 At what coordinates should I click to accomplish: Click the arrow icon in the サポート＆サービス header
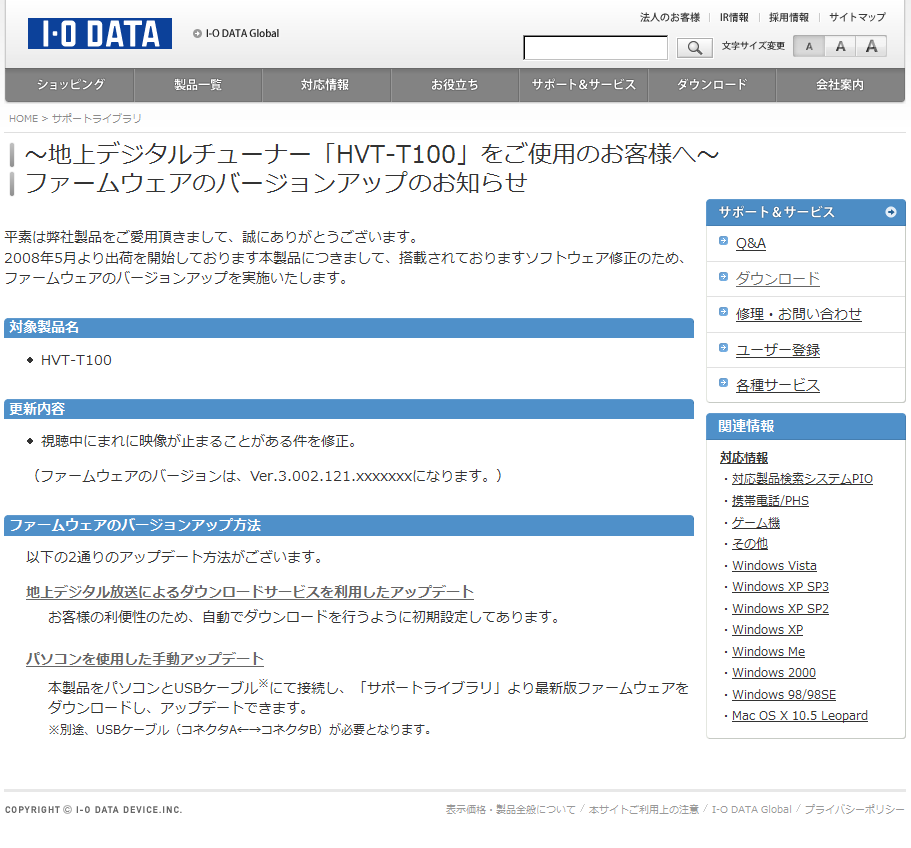(891, 212)
